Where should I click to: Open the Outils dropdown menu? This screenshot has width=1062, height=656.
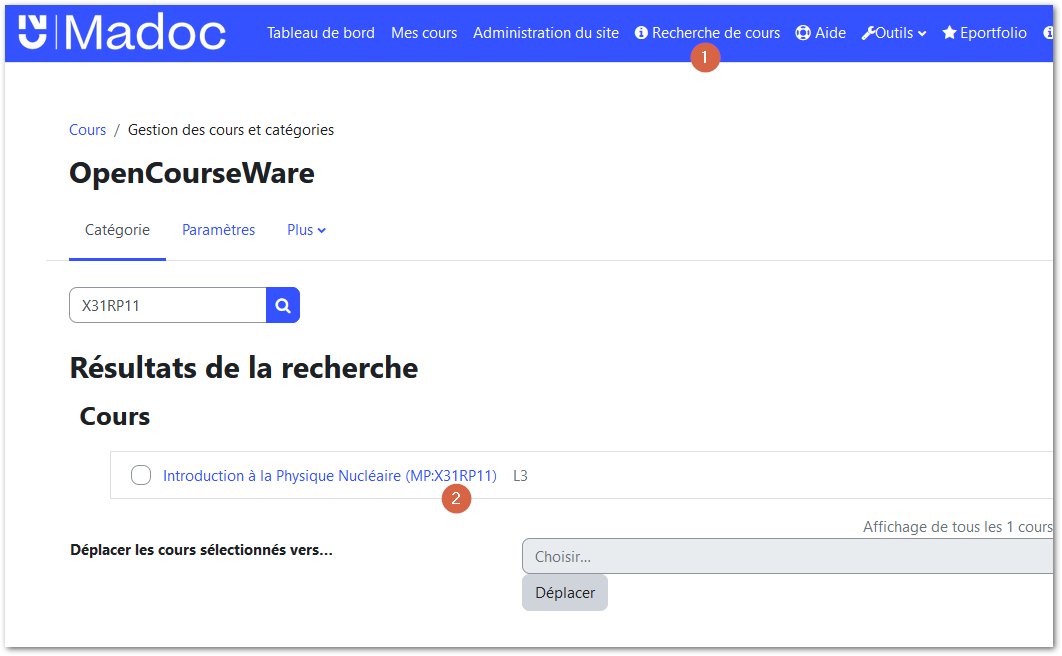point(893,32)
